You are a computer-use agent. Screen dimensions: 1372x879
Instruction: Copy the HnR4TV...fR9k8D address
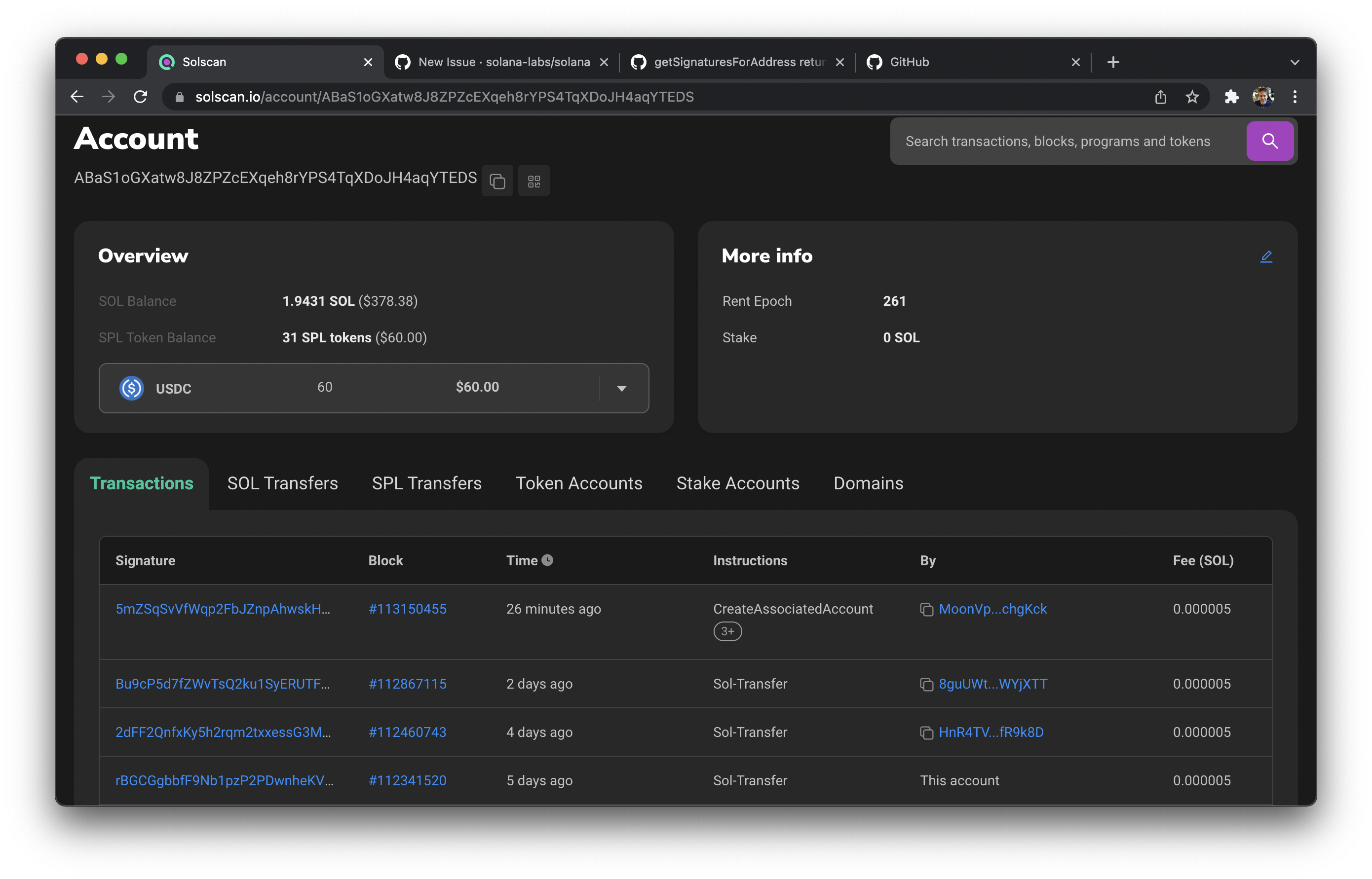(x=926, y=733)
